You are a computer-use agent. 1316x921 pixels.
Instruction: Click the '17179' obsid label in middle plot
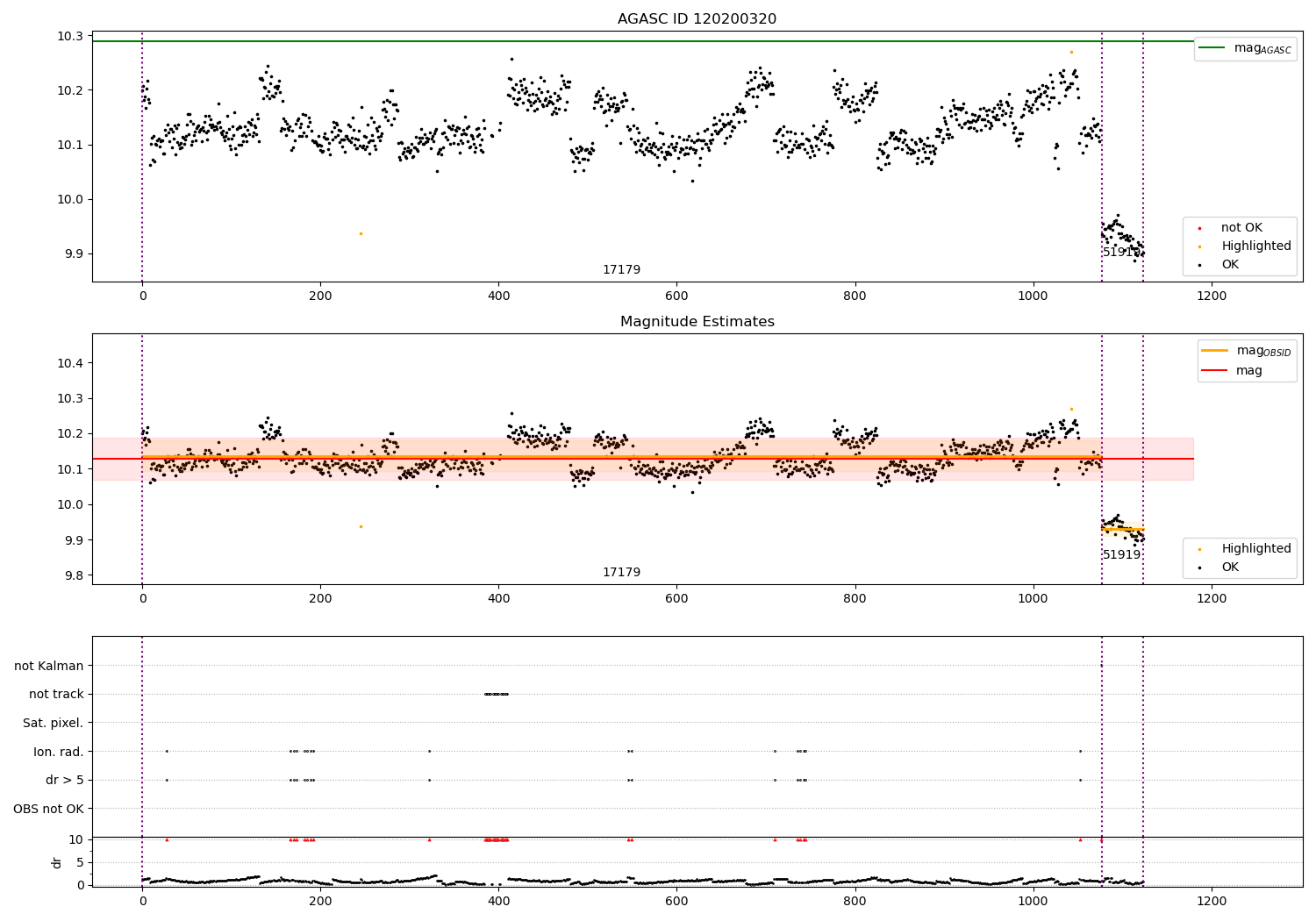tap(621, 573)
